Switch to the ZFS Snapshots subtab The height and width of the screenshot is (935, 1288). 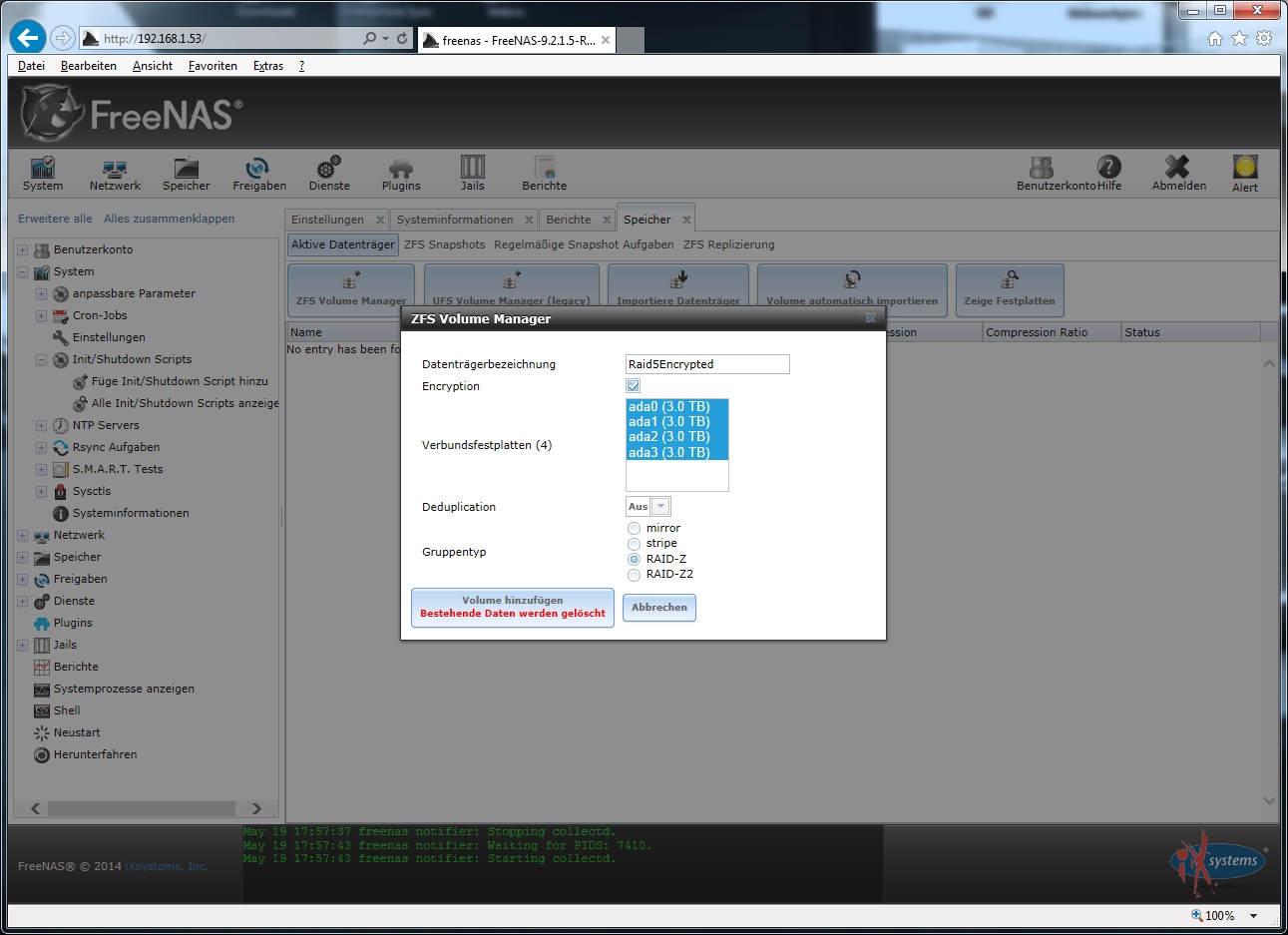coord(444,244)
